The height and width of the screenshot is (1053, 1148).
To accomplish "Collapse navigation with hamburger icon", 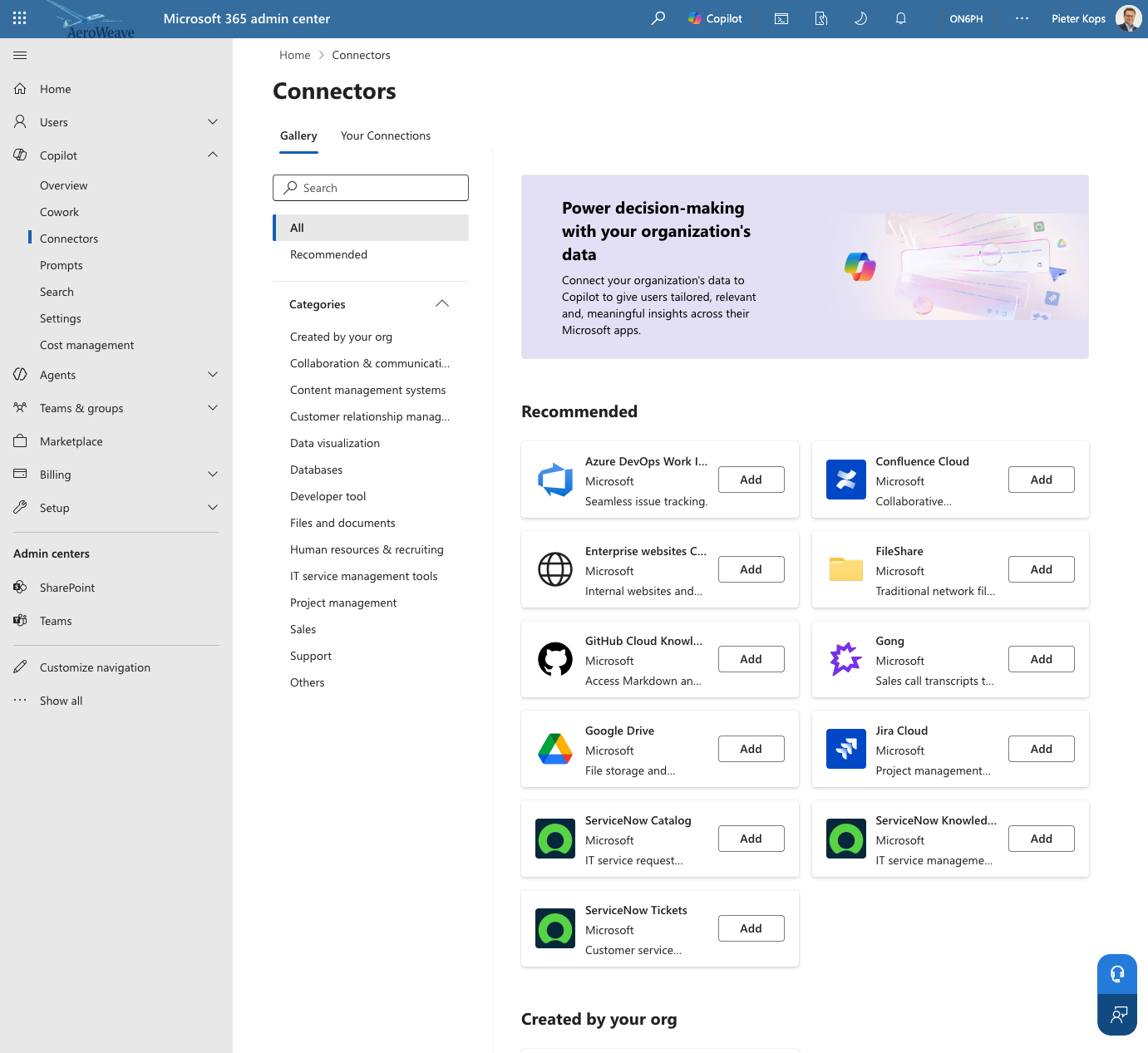I will (x=20, y=55).
